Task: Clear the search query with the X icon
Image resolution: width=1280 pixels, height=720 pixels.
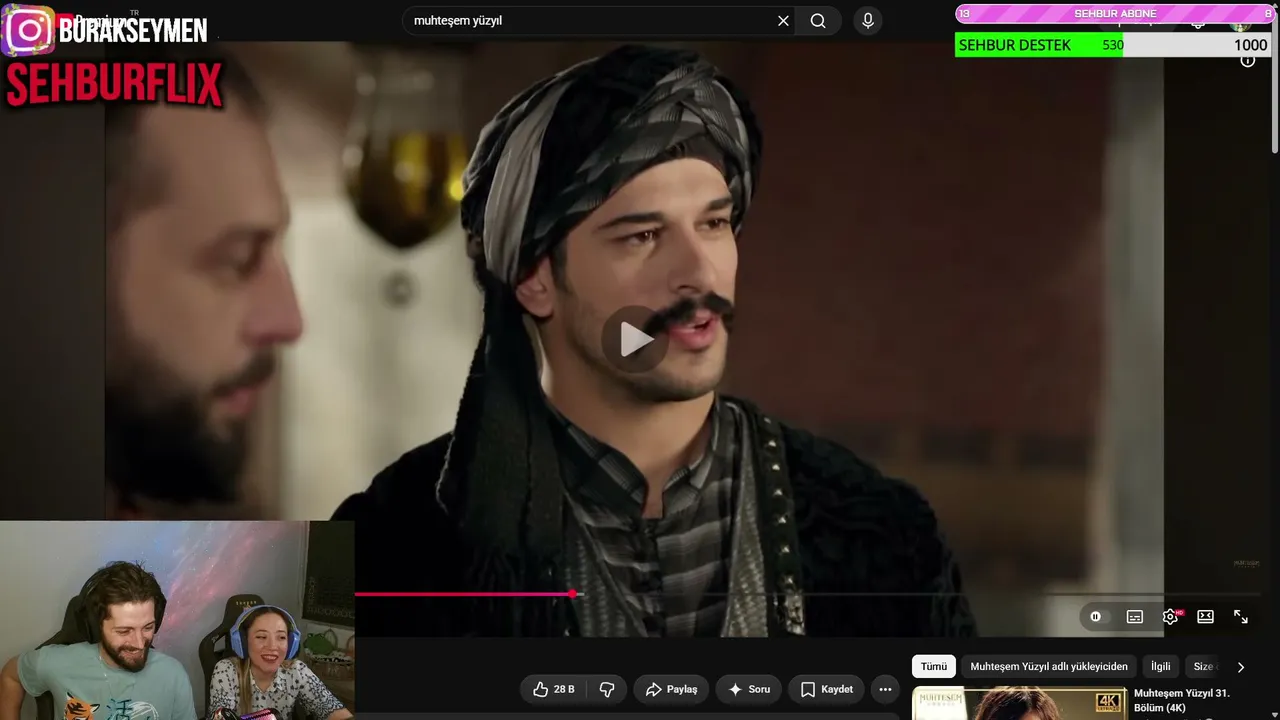Action: (x=783, y=21)
